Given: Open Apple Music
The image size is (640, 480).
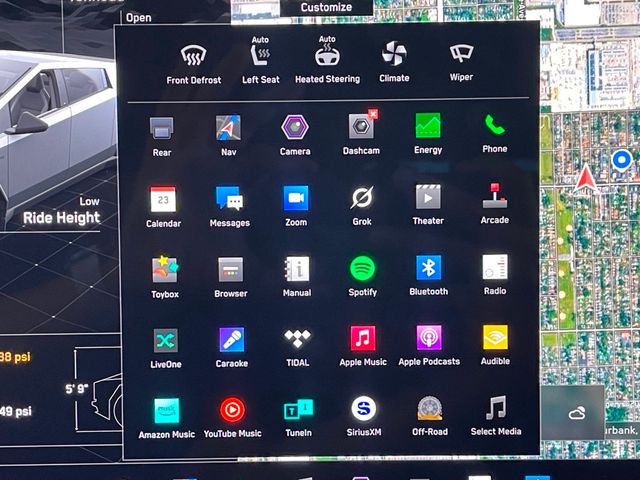Looking at the screenshot, I should pyautogui.click(x=363, y=346).
